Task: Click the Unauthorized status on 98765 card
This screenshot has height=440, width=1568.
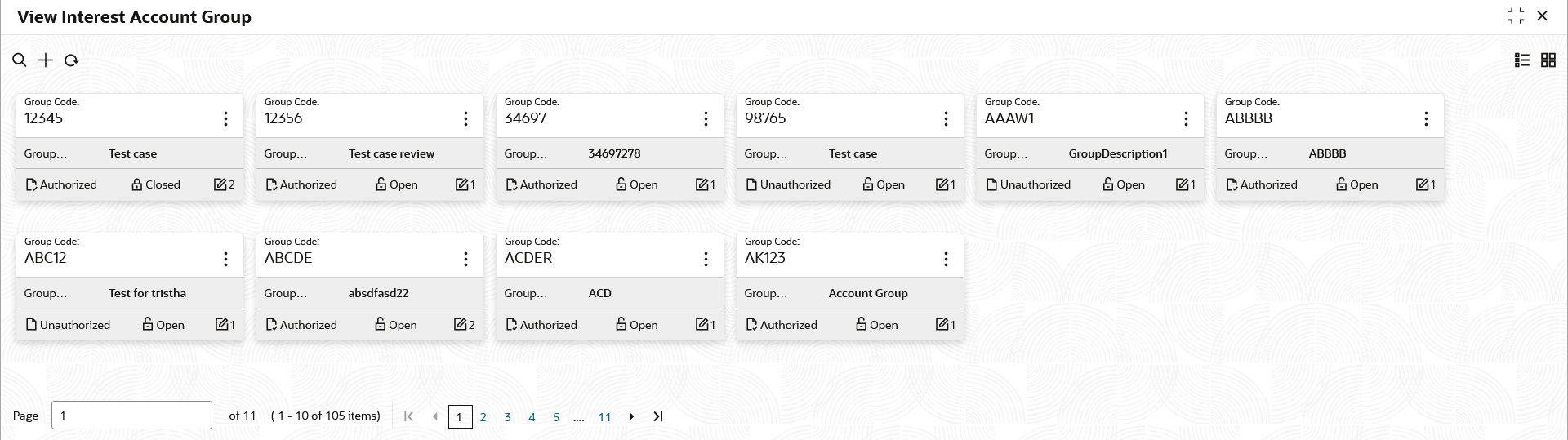Action: coord(788,185)
